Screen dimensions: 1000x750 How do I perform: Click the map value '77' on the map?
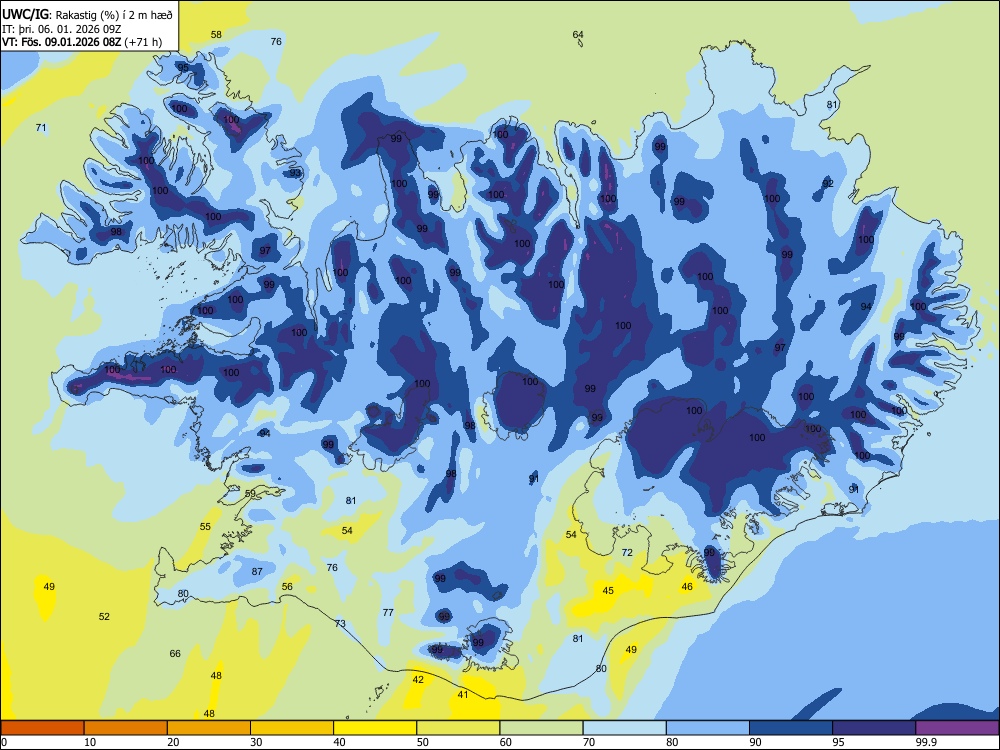388,612
